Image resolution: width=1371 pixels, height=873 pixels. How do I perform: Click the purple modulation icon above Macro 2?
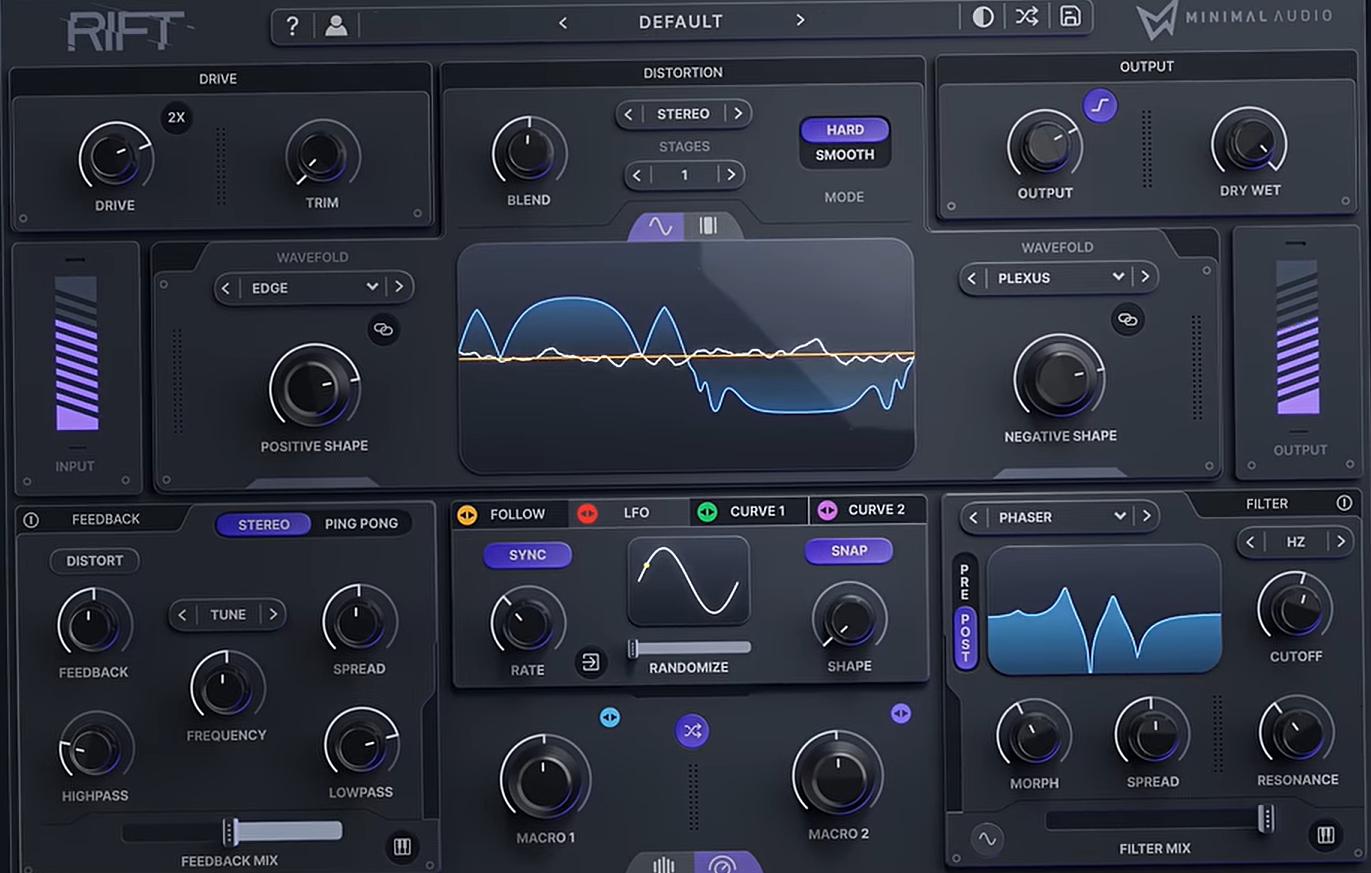[x=901, y=713]
